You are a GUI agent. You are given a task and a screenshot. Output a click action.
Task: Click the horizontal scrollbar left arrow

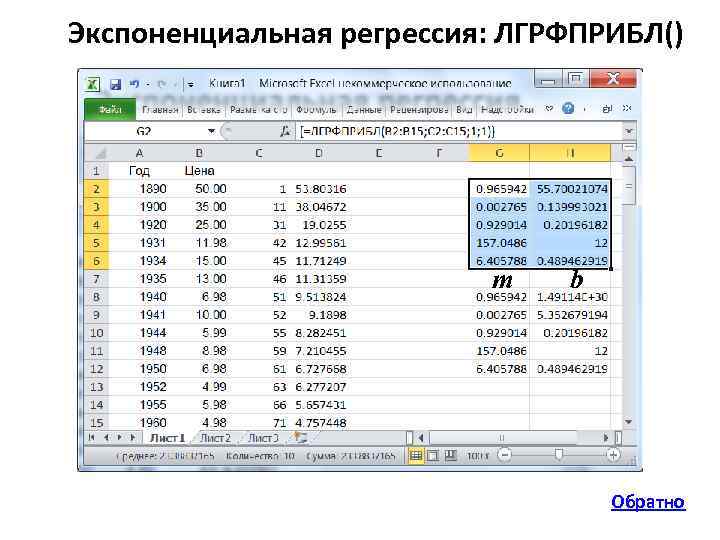pyautogui.click(x=421, y=438)
